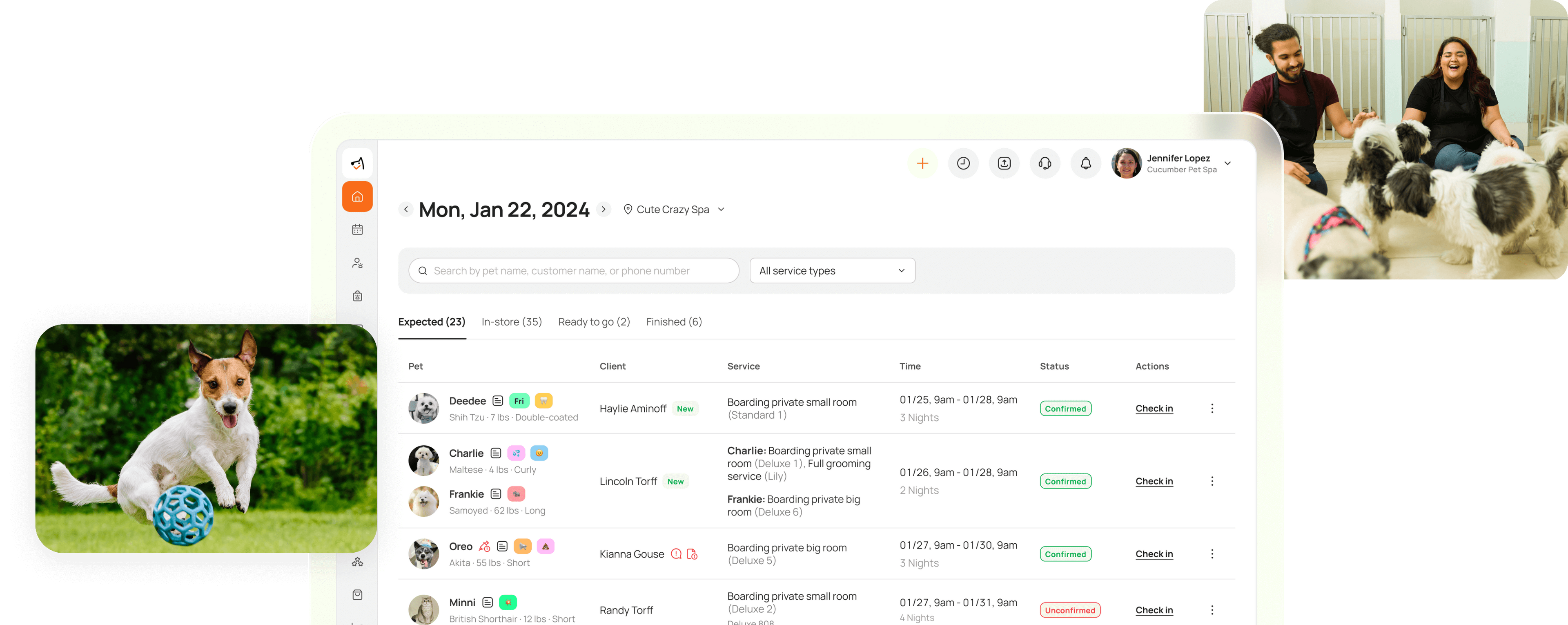
Task: Click Kianna Gouse's document clock icon
Action: 691,554
